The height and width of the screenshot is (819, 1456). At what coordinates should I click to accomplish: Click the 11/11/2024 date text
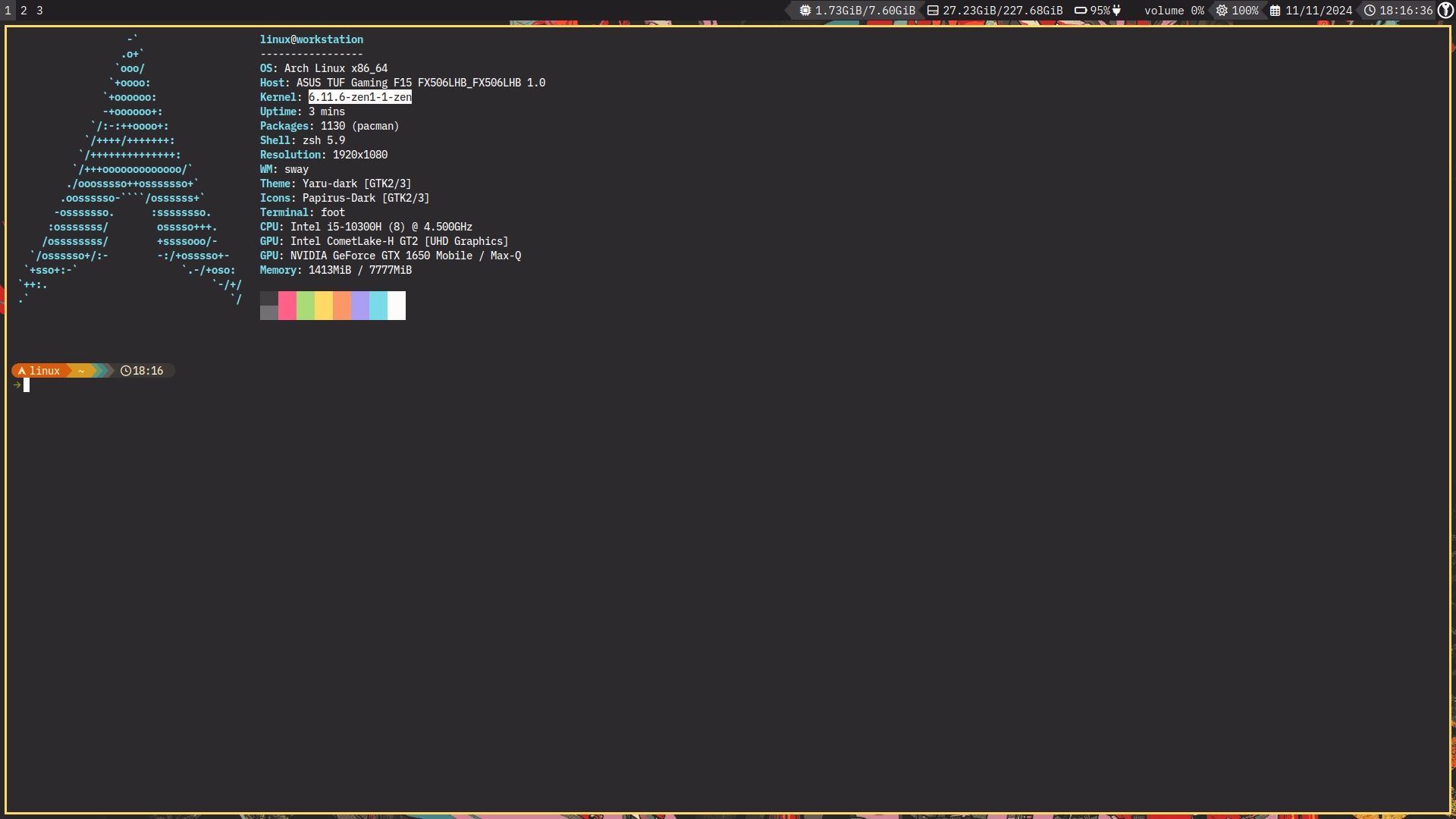click(1319, 11)
